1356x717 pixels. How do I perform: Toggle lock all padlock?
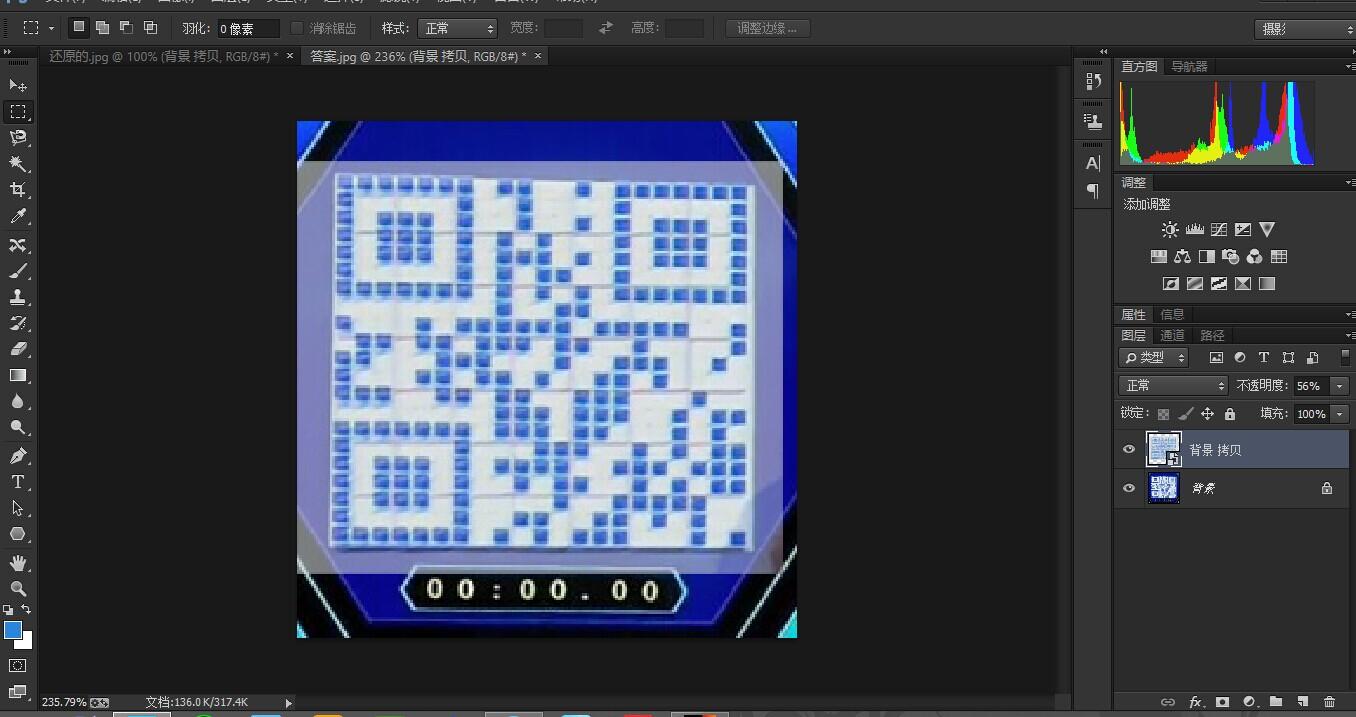click(1230, 414)
